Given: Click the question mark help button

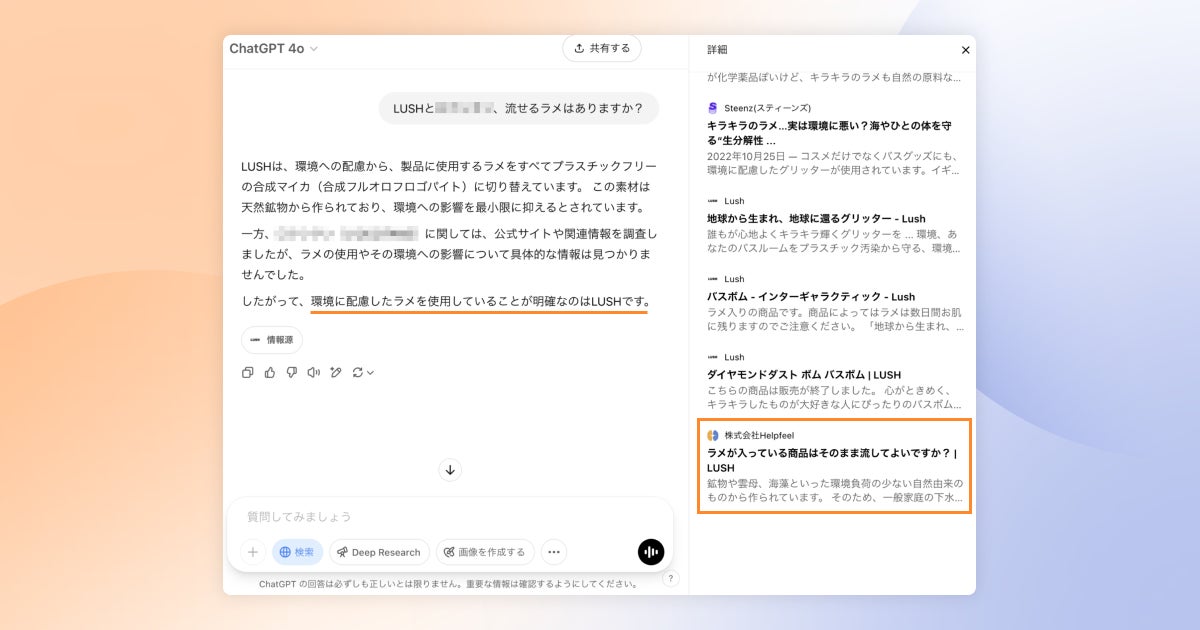Looking at the screenshot, I should point(671,578).
